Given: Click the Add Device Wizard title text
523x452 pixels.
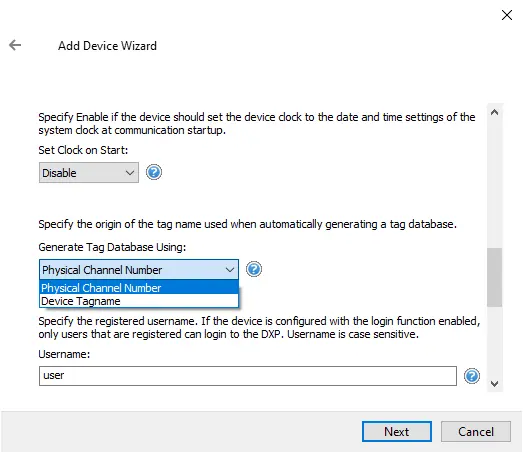Looking at the screenshot, I should (107, 46).
